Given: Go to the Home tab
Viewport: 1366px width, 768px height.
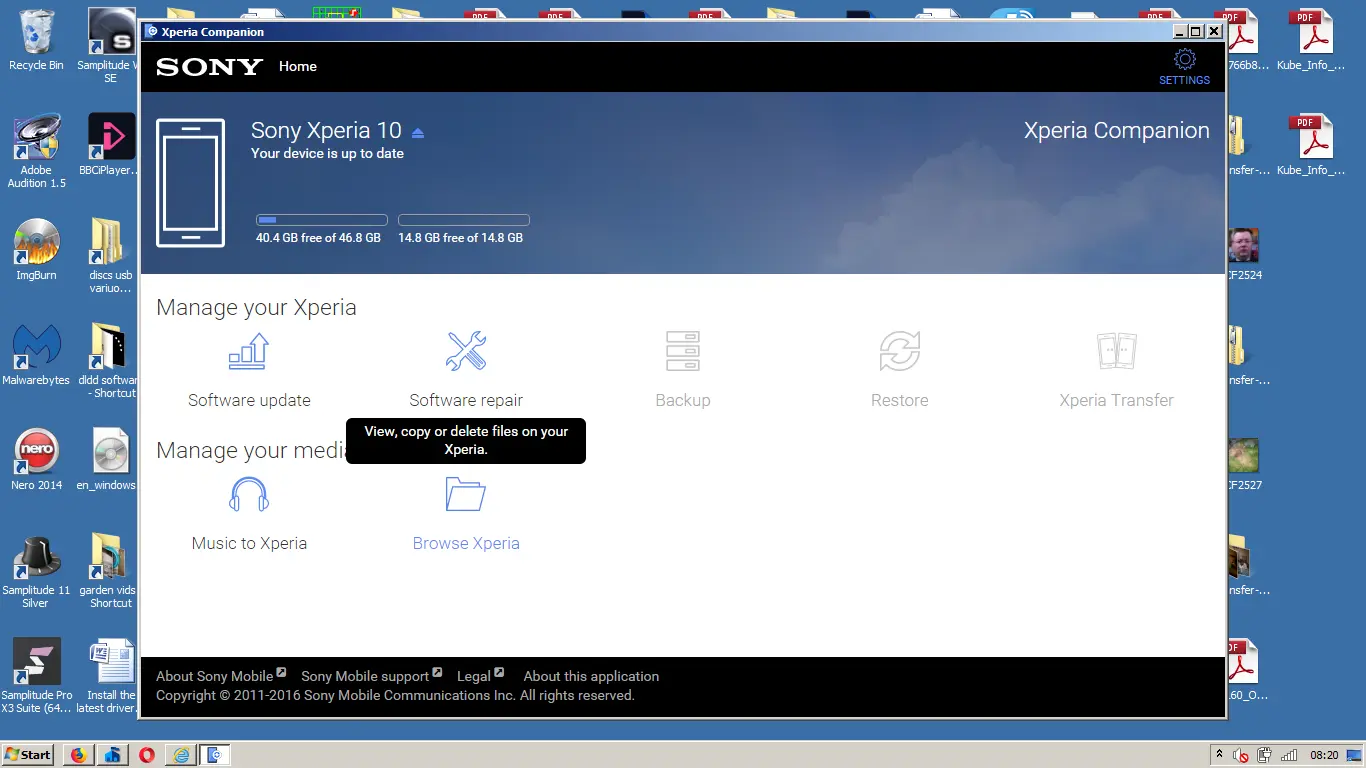Looking at the screenshot, I should pos(297,66).
